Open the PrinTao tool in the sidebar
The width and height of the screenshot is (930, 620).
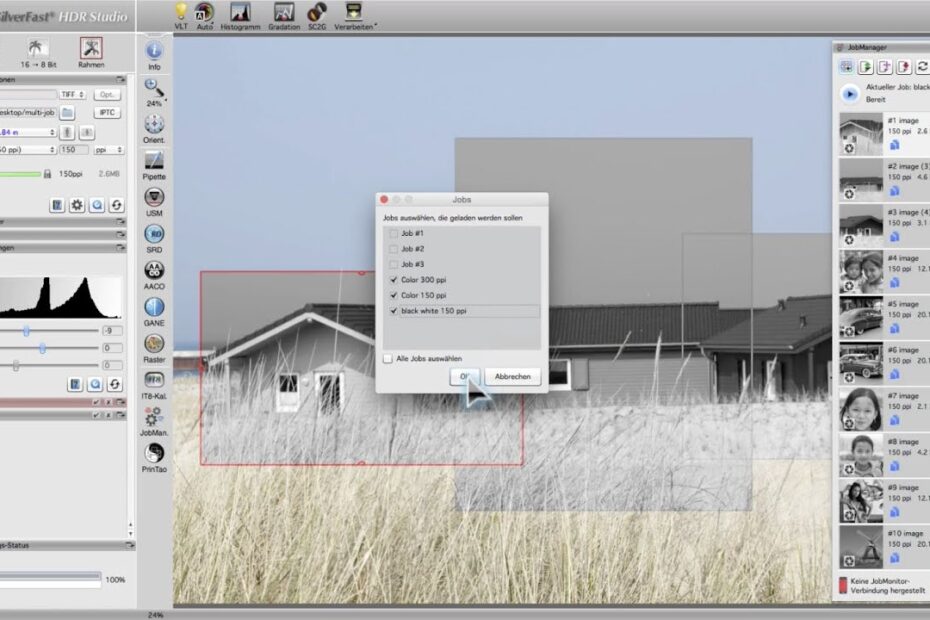click(154, 456)
